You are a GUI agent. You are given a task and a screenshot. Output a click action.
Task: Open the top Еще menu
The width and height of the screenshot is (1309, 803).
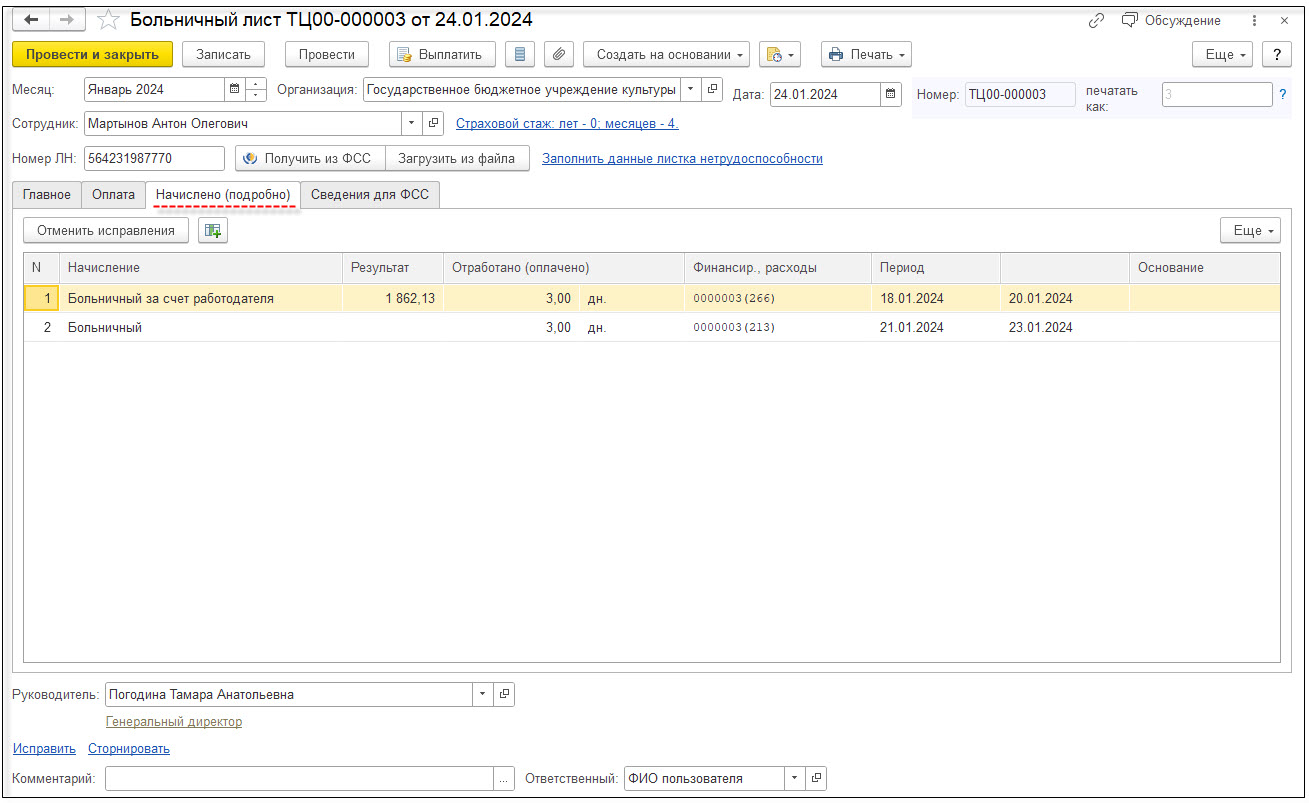(x=1224, y=54)
